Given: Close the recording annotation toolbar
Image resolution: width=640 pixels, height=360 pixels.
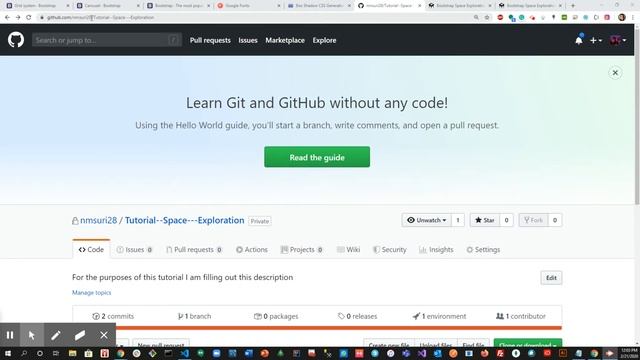Looking at the screenshot, I should pos(104,335).
